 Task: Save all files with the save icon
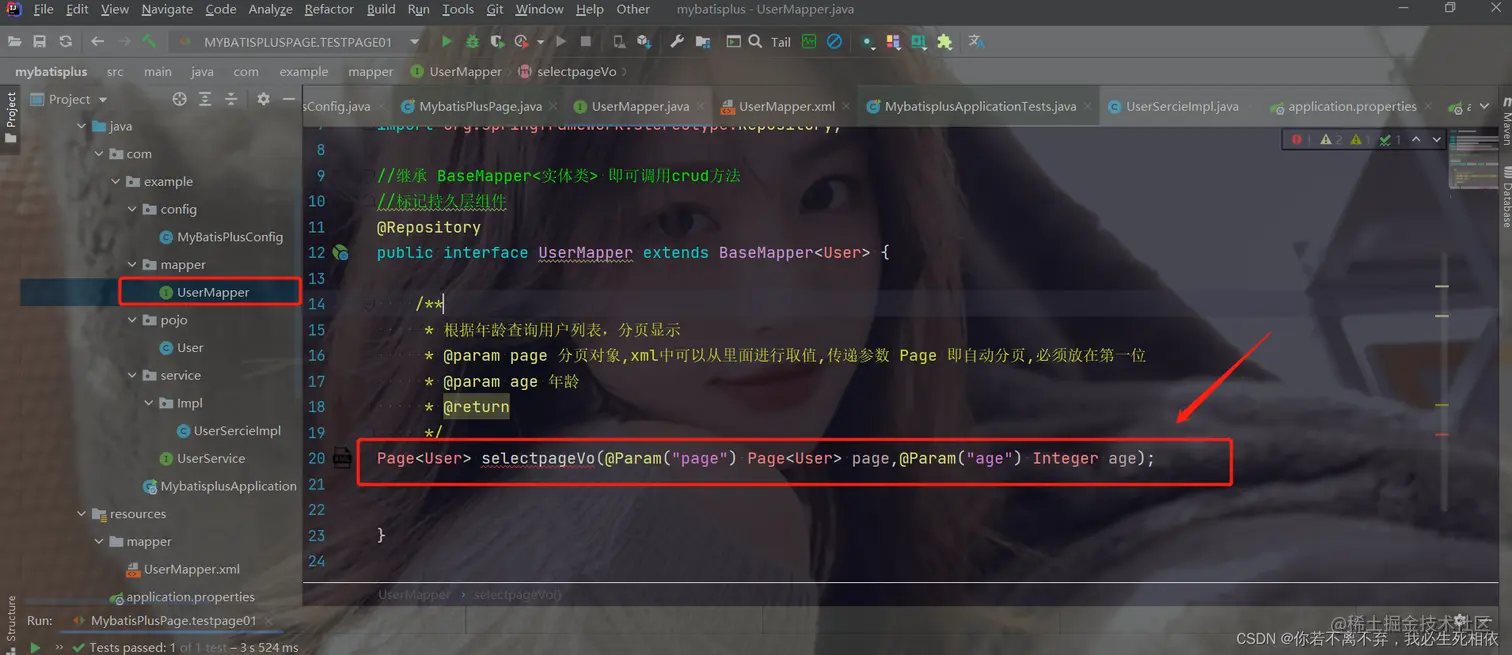click(x=39, y=41)
